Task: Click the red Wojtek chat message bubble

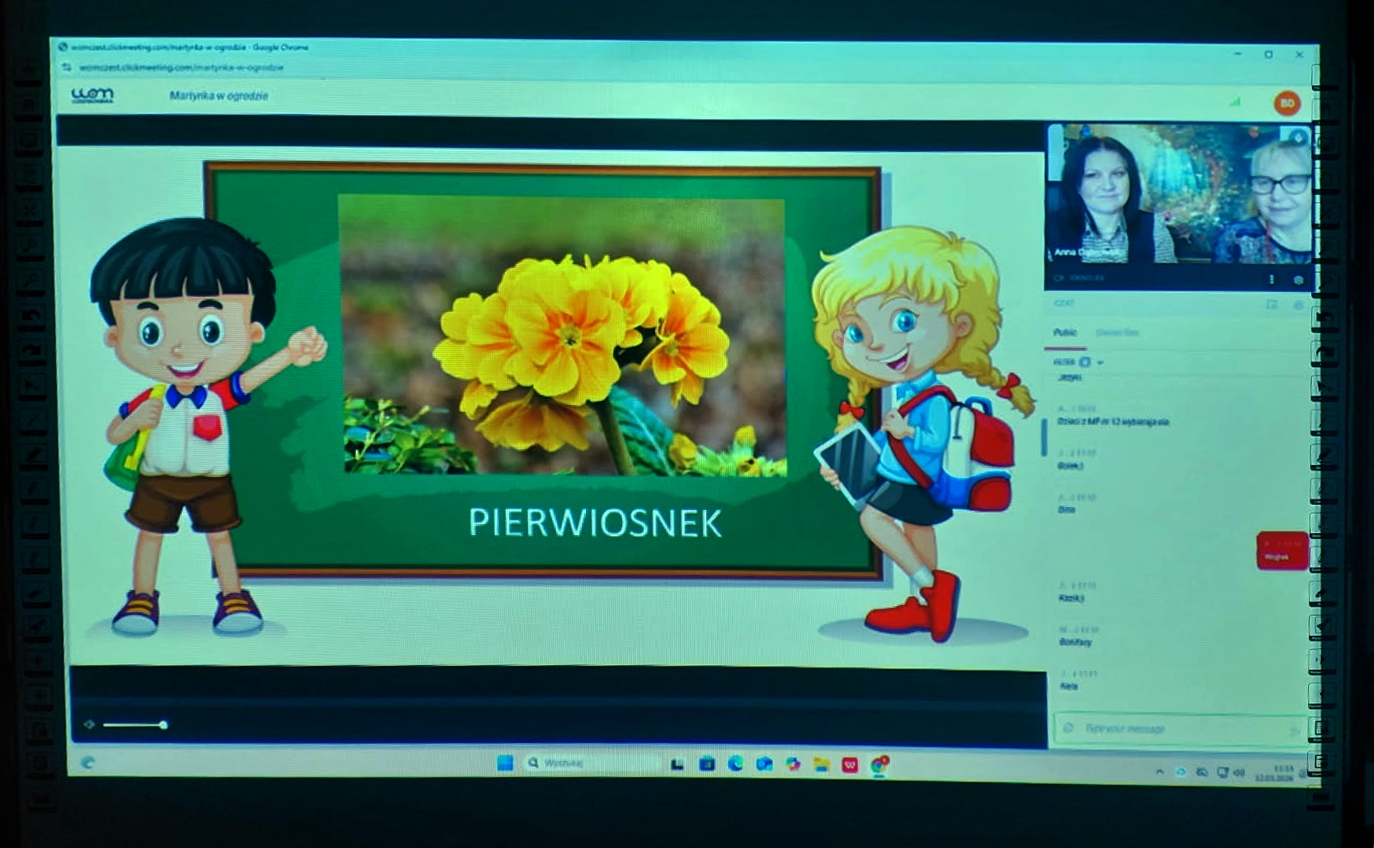Action: (x=1282, y=551)
